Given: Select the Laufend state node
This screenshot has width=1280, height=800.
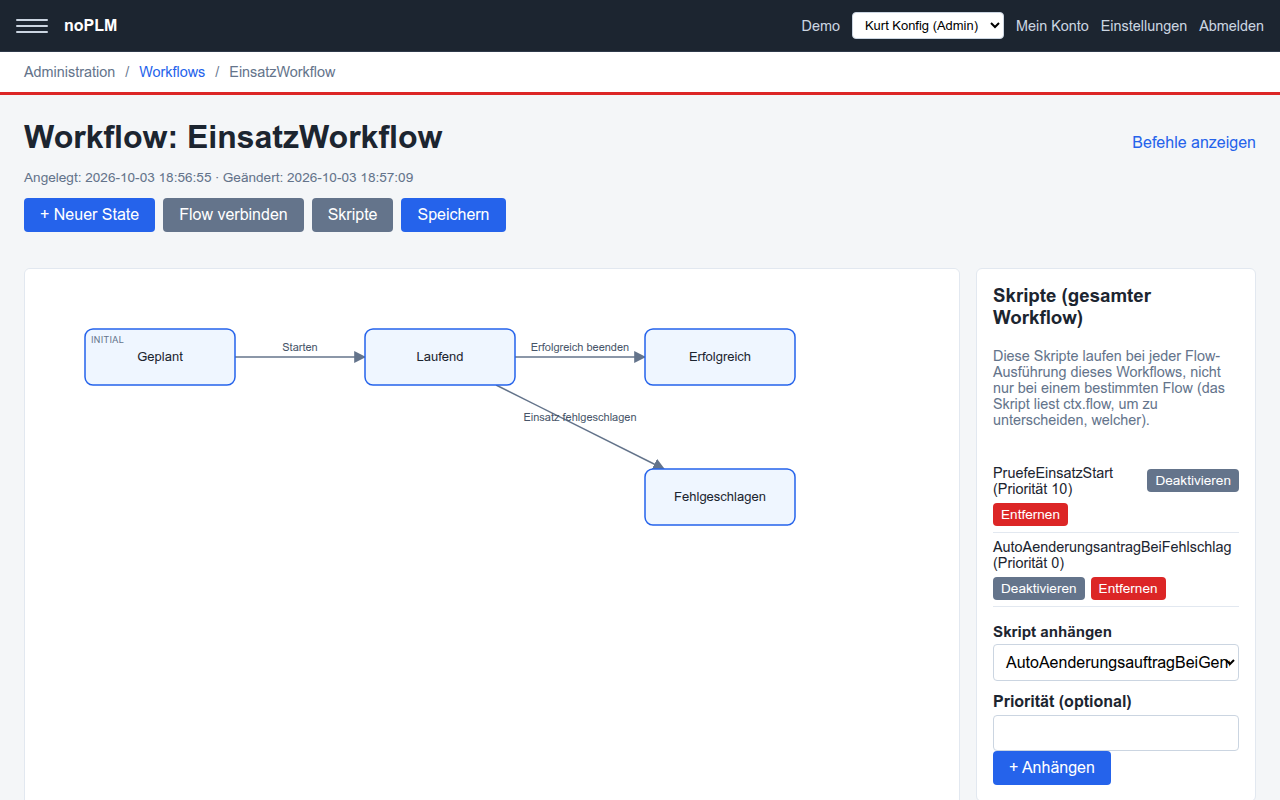Looking at the screenshot, I should point(440,357).
